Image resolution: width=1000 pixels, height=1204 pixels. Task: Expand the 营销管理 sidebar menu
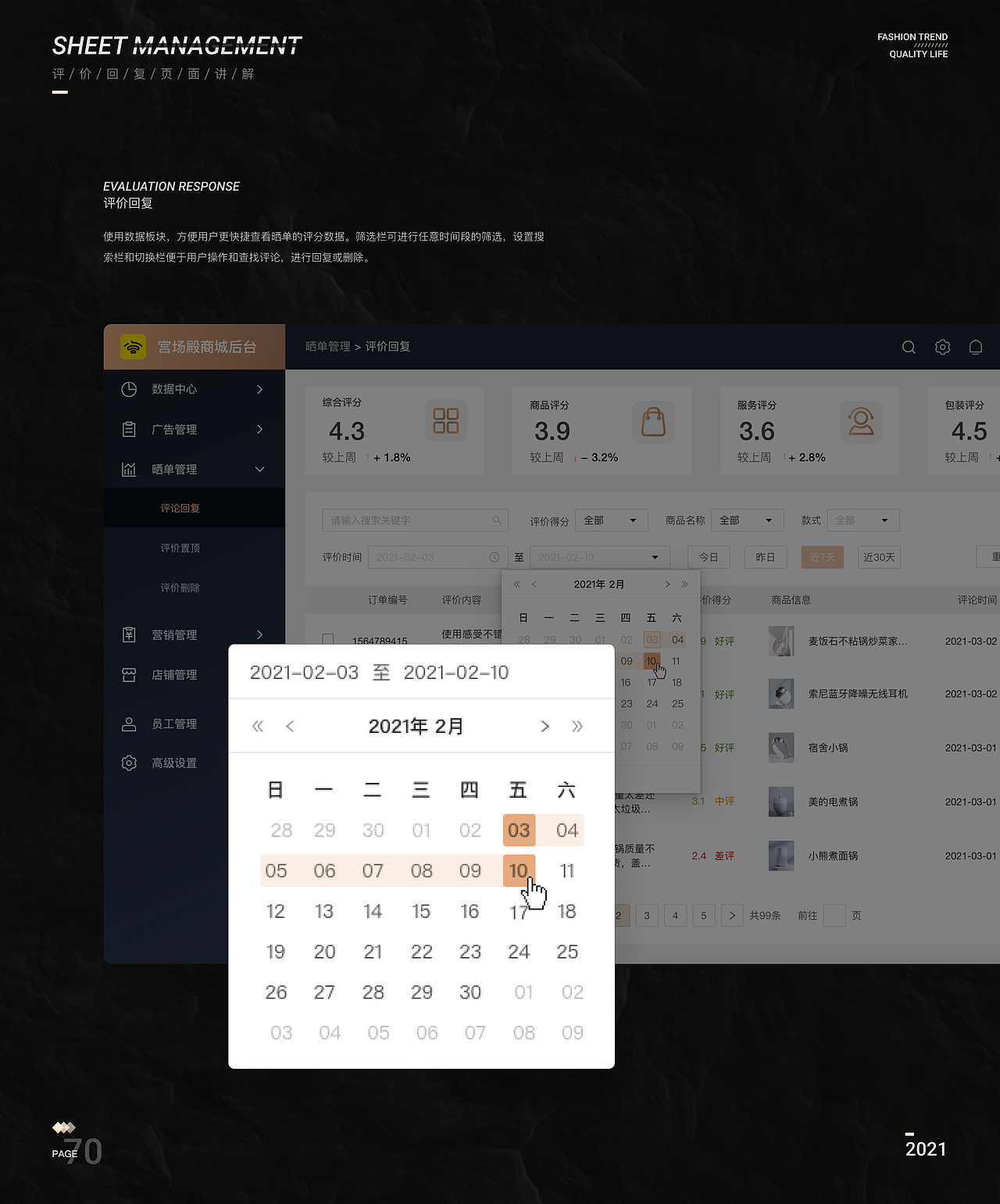point(260,634)
